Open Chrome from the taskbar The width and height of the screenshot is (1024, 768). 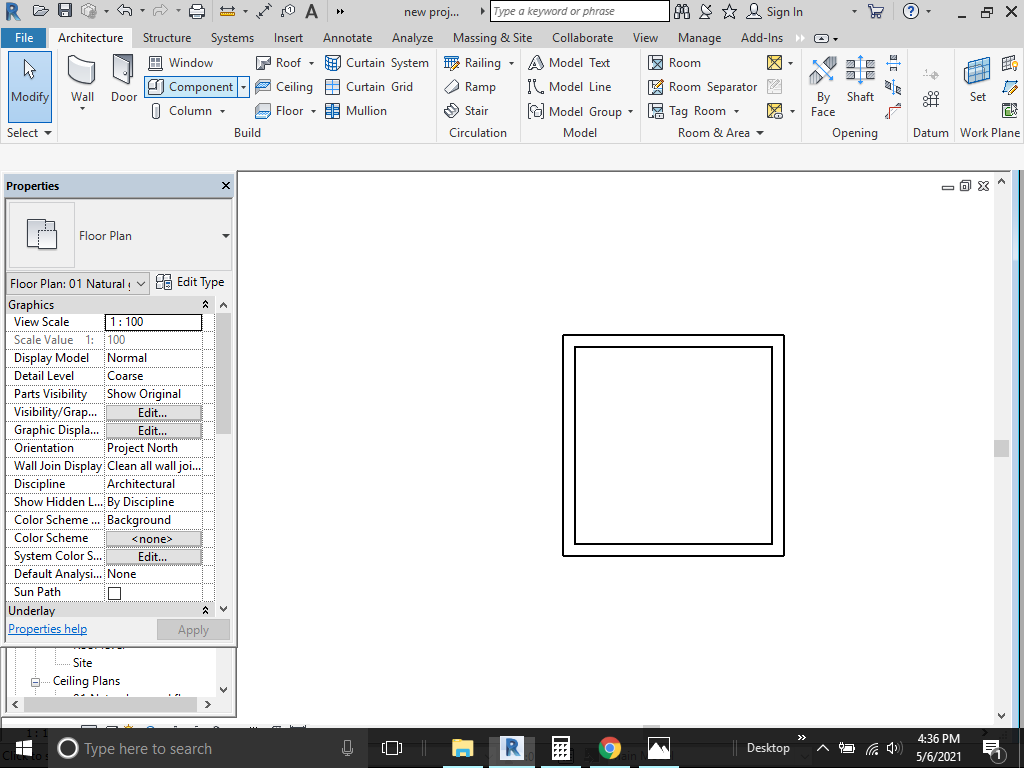pyautogui.click(x=609, y=748)
